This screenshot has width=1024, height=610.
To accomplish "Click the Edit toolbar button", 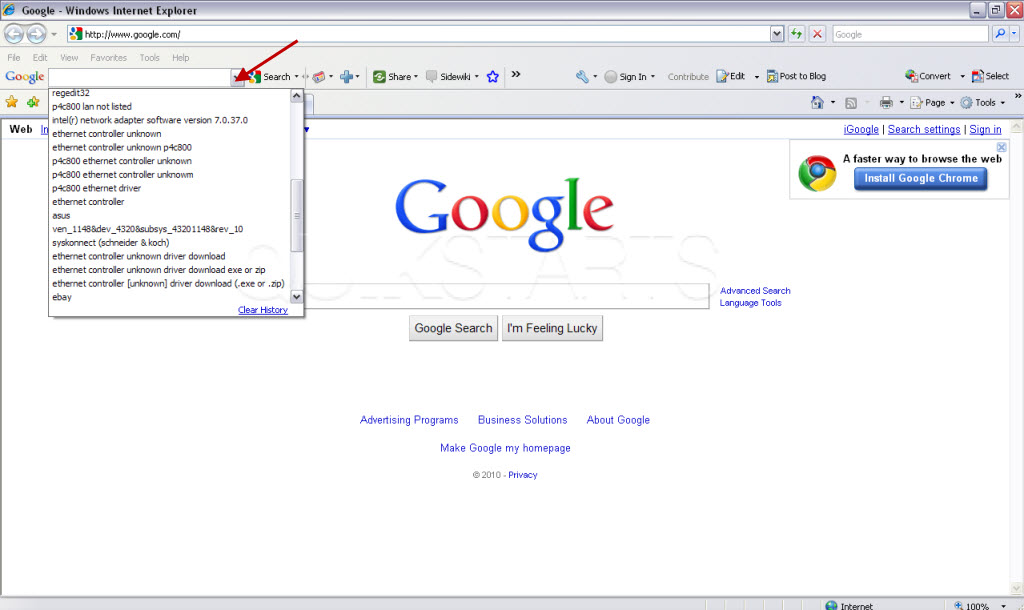I will (731, 76).
